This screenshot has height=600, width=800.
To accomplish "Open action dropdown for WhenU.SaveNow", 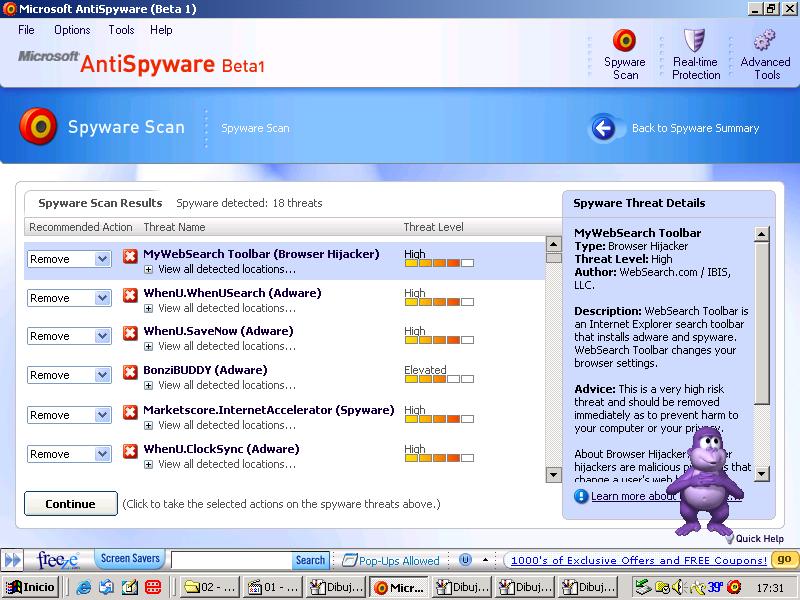I will pos(103,336).
